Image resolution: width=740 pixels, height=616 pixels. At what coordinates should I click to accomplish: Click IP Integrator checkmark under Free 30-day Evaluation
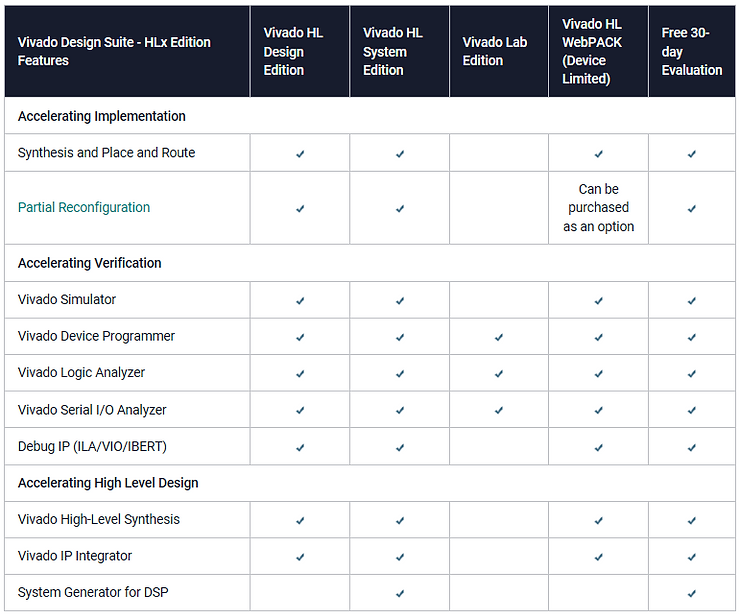click(692, 557)
